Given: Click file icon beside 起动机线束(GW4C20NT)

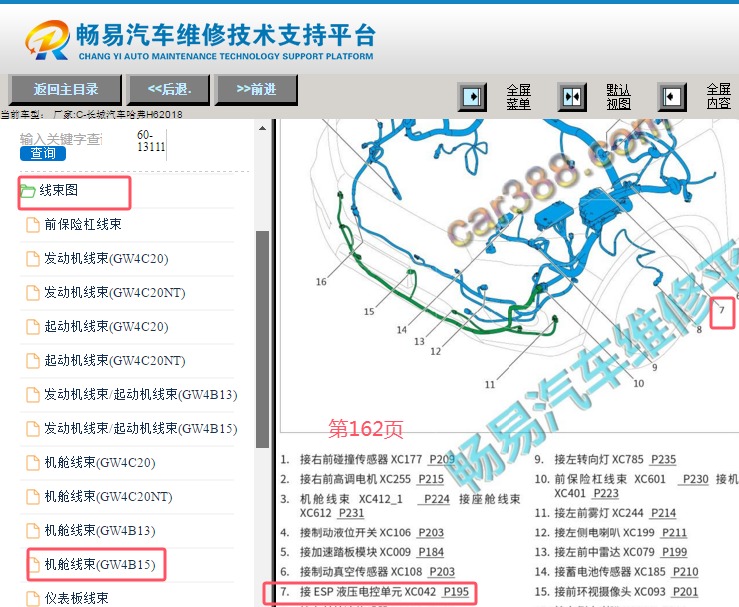Looking at the screenshot, I should [33, 361].
